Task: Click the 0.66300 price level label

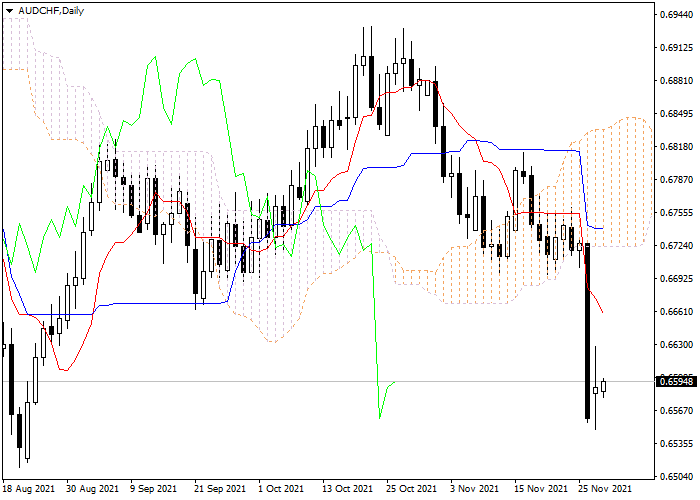Action: [x=676, y=345]
